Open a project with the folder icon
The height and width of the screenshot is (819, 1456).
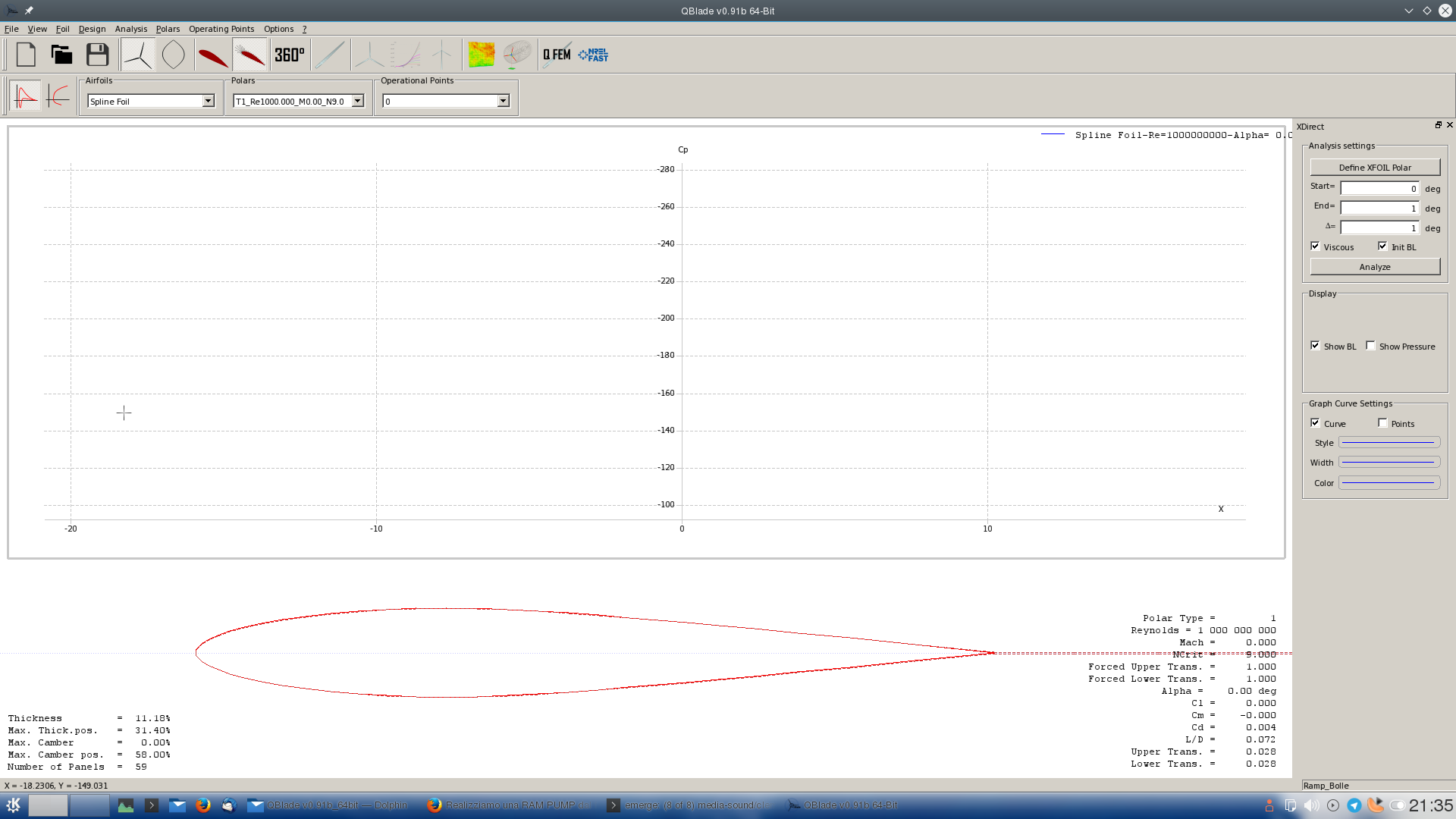click(x=61, y=55)
